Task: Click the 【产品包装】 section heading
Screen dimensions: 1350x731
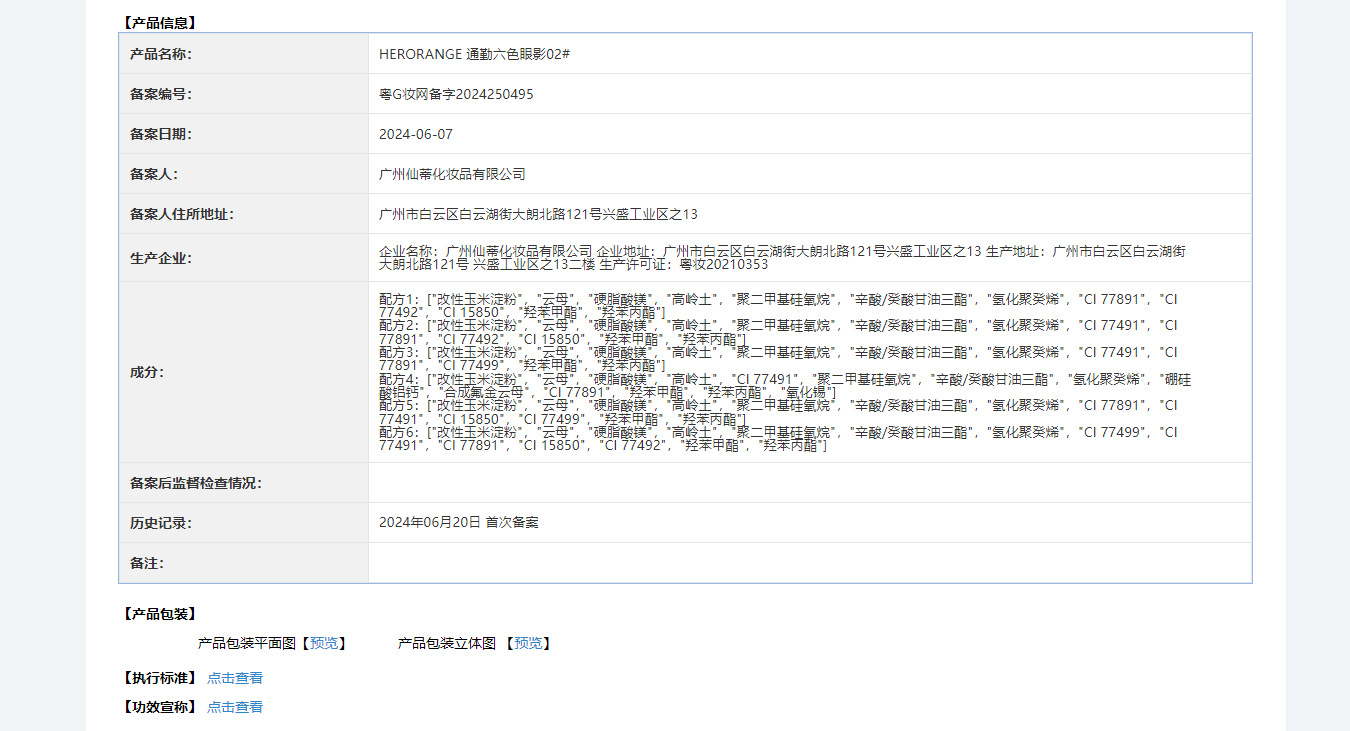Action: tap(160, 614)
